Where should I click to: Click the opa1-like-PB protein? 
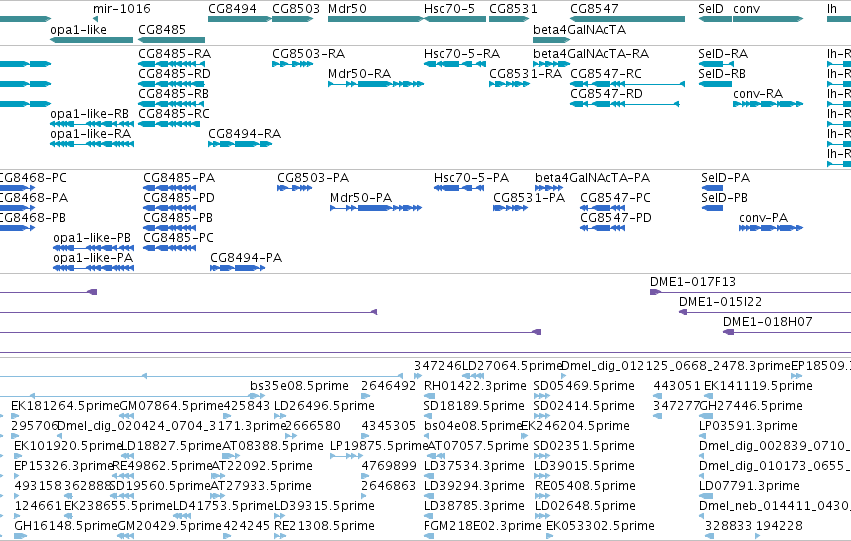coord(93,248)
